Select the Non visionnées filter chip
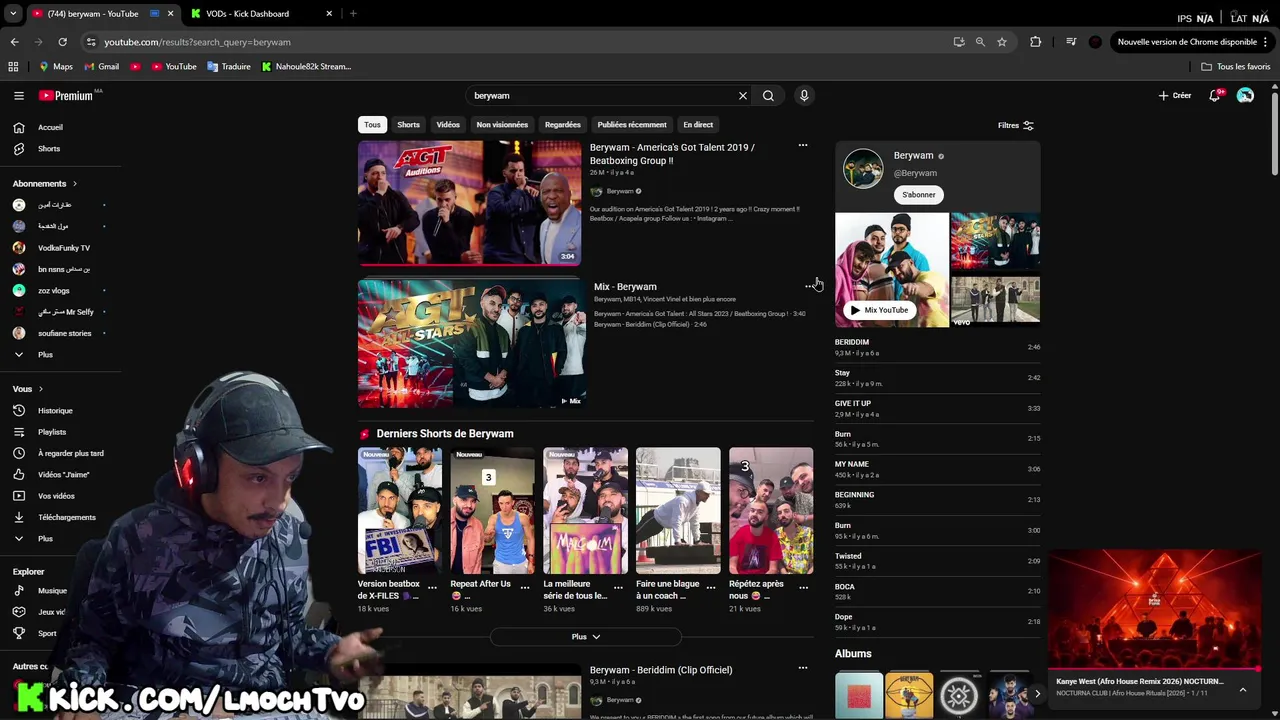The image size is (1280, 720). click(502, 125)
